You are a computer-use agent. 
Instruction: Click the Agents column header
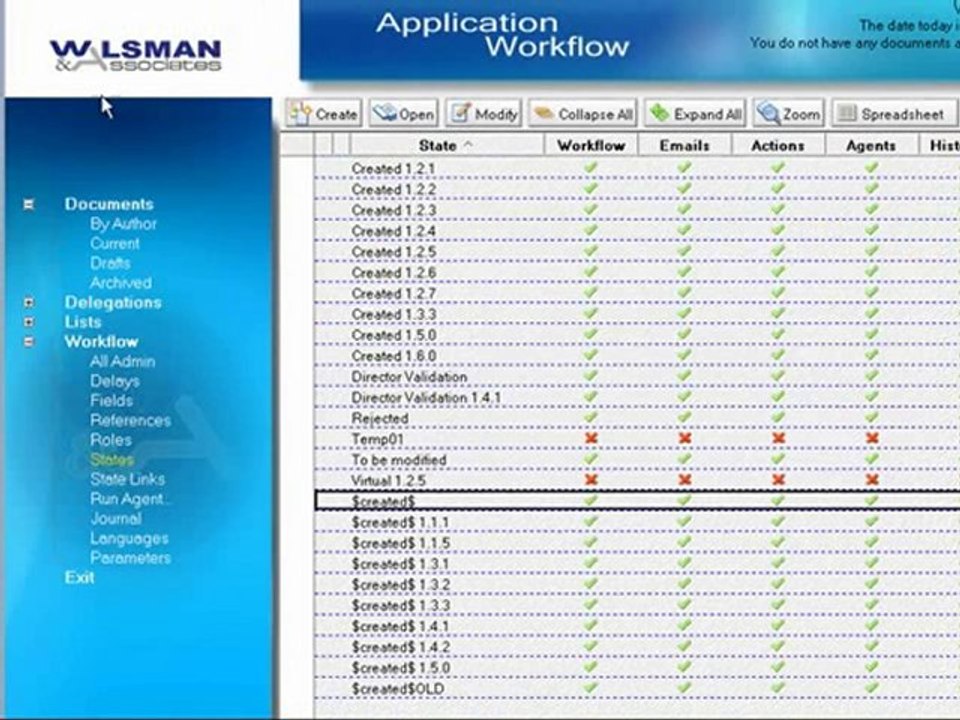click(872, 146)
